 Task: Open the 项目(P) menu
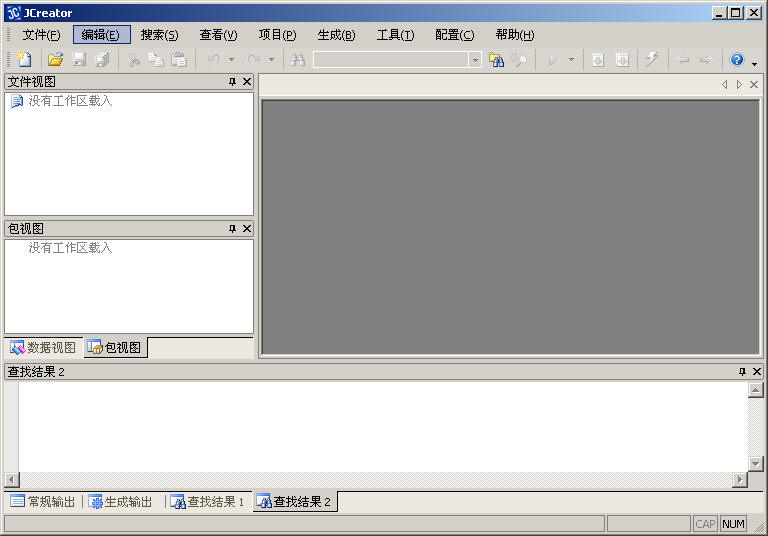pyautogui.click(x=277, y=35)
